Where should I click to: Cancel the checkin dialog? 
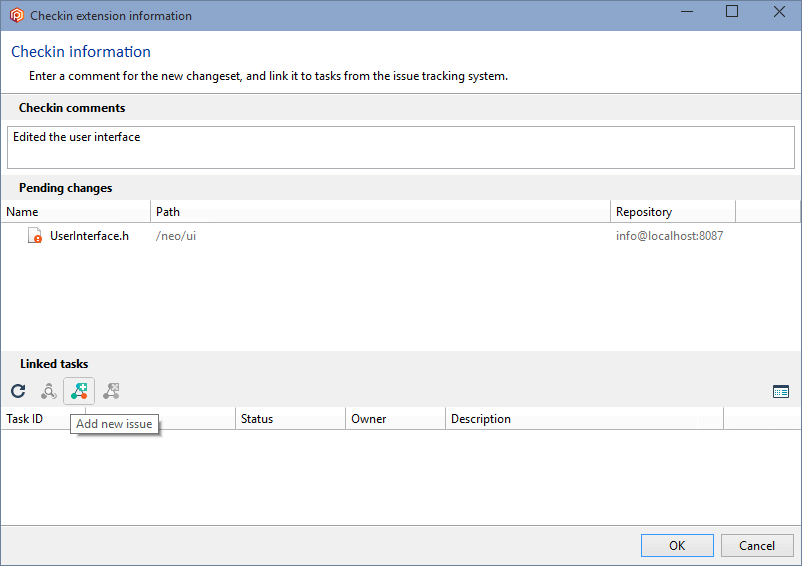click(x=757, y=546)
